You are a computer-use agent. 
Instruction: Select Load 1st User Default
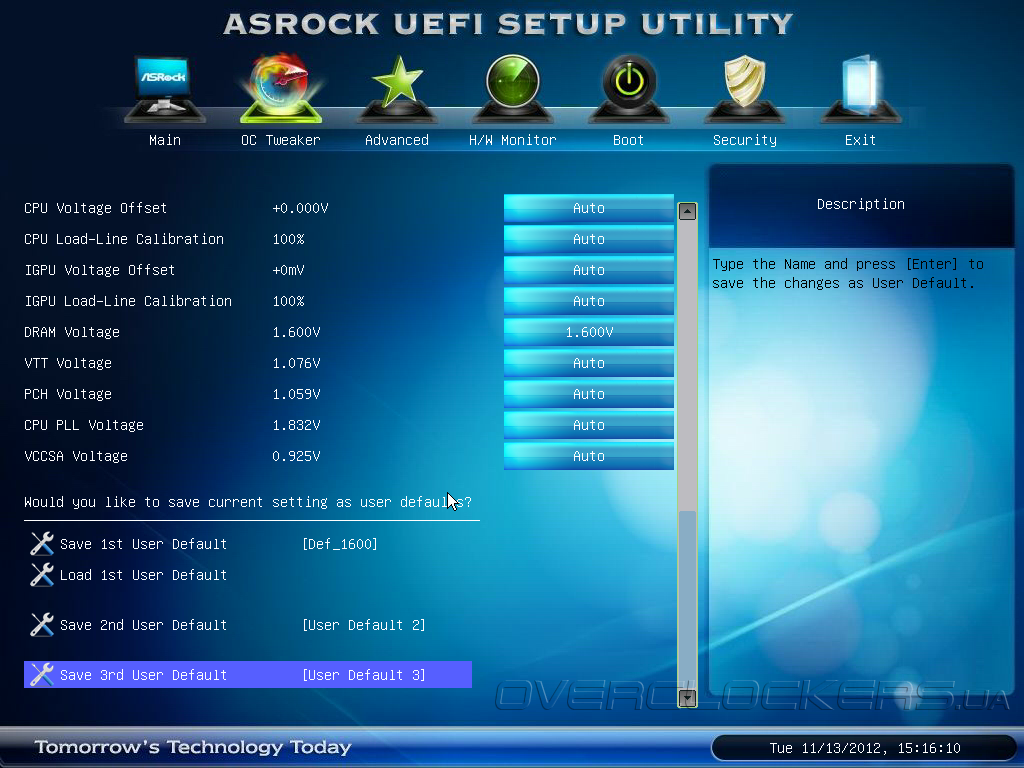[143, 575]
